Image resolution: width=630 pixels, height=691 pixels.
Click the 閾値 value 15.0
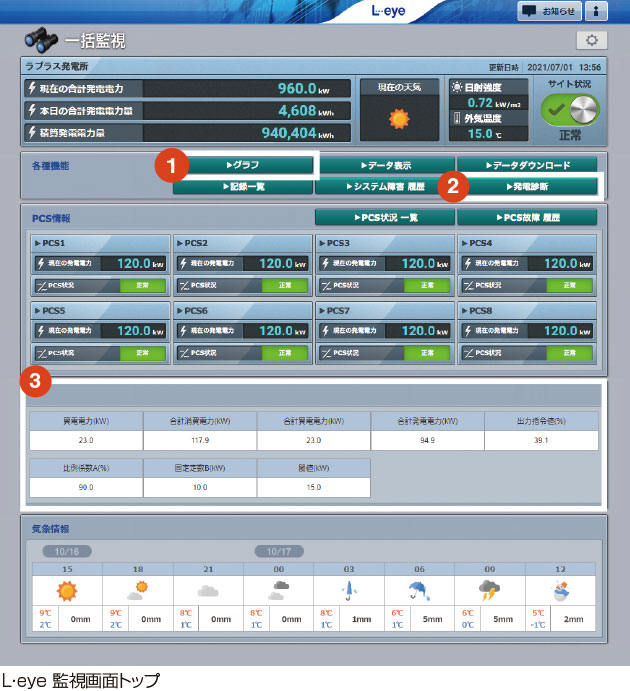pos(314,487)
